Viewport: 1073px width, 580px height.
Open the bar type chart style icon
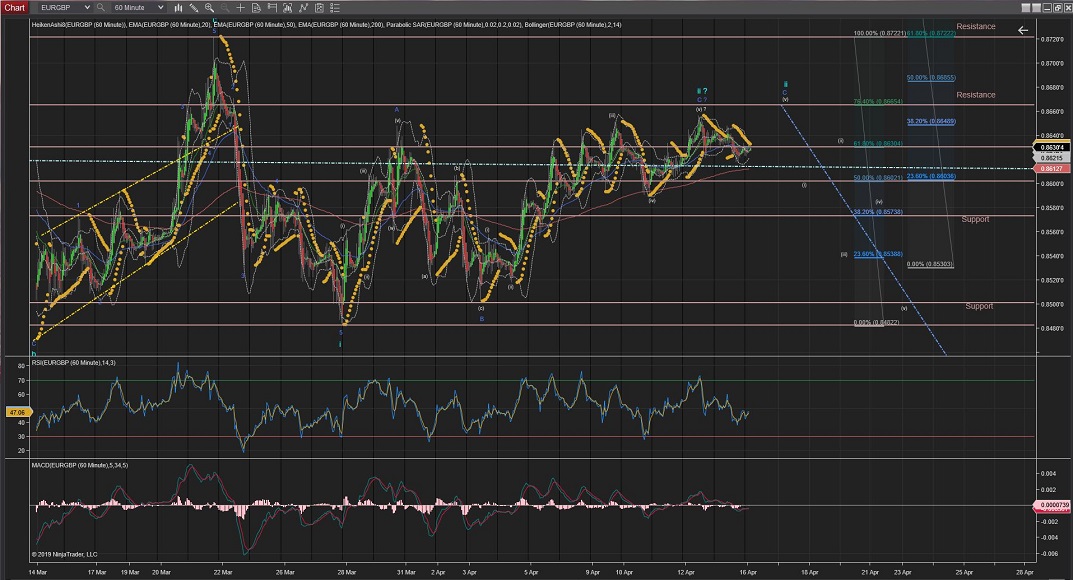click(x=178, y=7)
